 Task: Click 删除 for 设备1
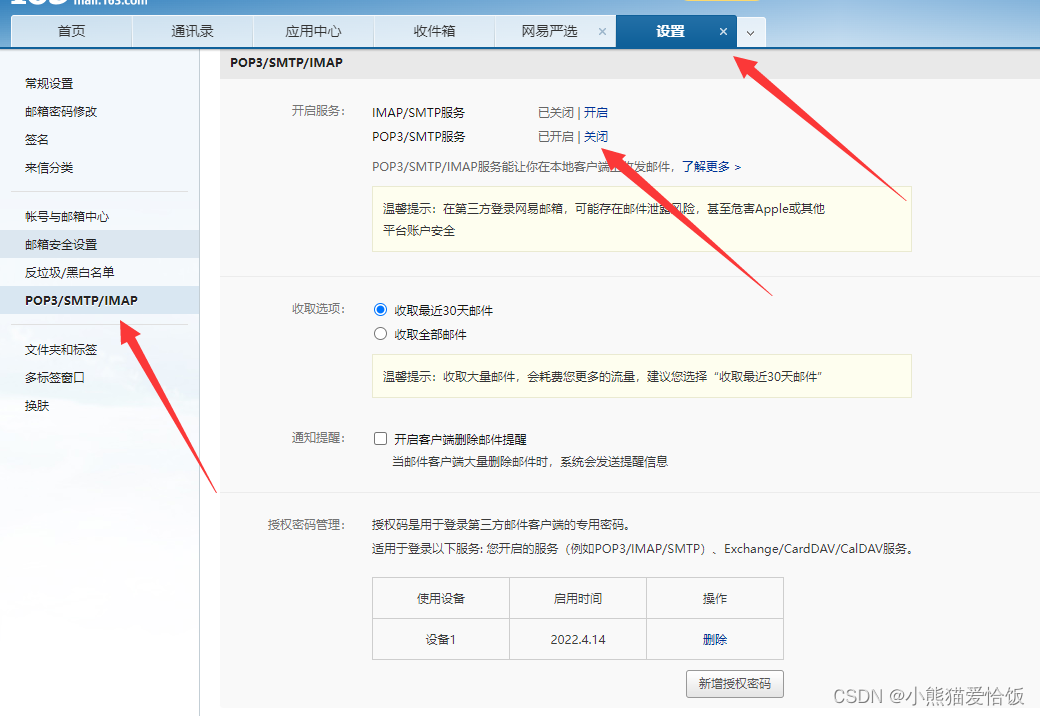pyautogui.click(x=715, y=639)
